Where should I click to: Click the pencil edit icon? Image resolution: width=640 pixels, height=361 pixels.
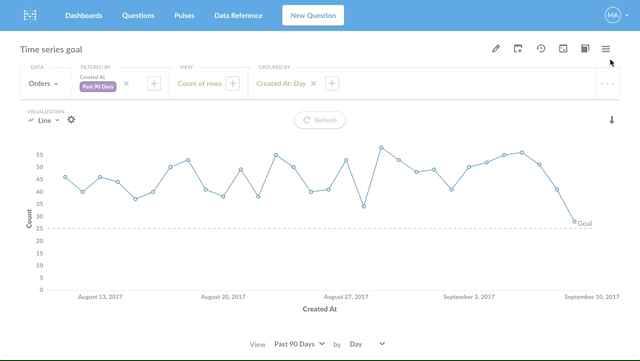click(496, 49)
